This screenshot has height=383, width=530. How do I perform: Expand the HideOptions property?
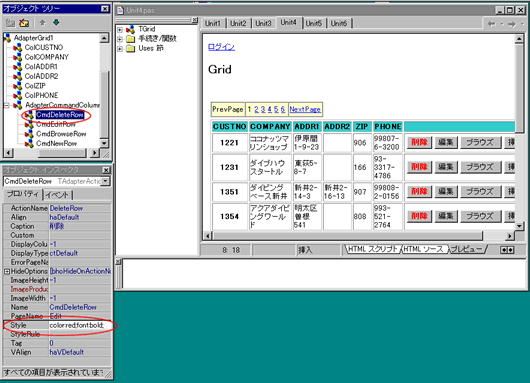coord(7,271)
